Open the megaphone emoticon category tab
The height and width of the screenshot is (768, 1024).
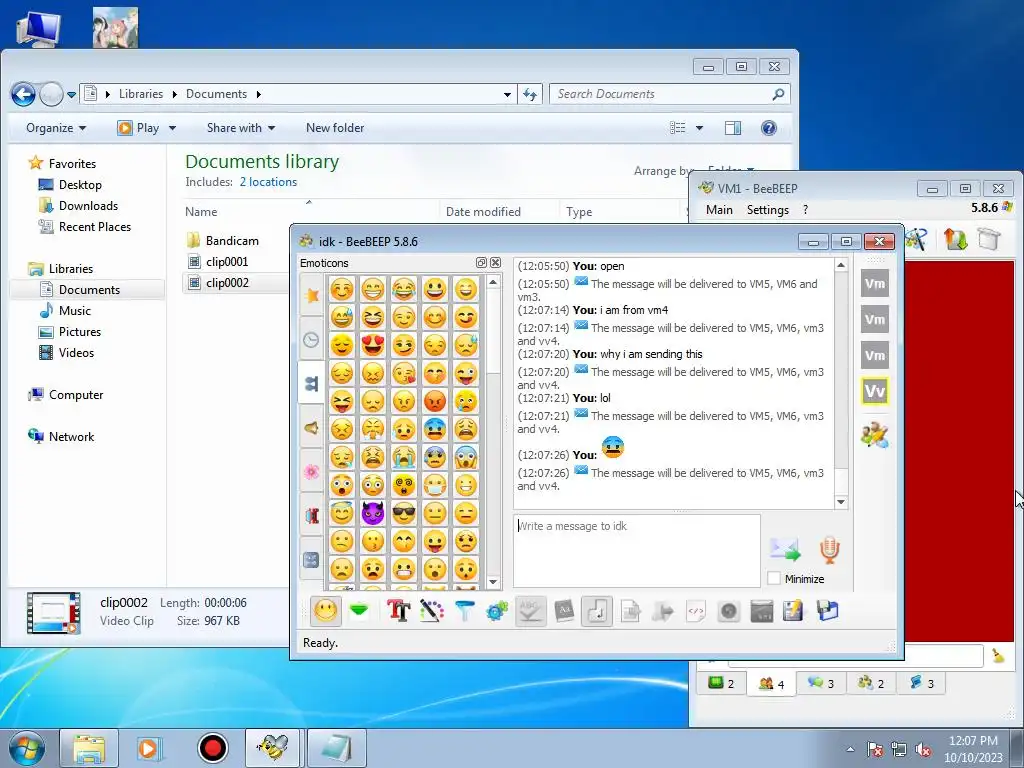(312, 428)
